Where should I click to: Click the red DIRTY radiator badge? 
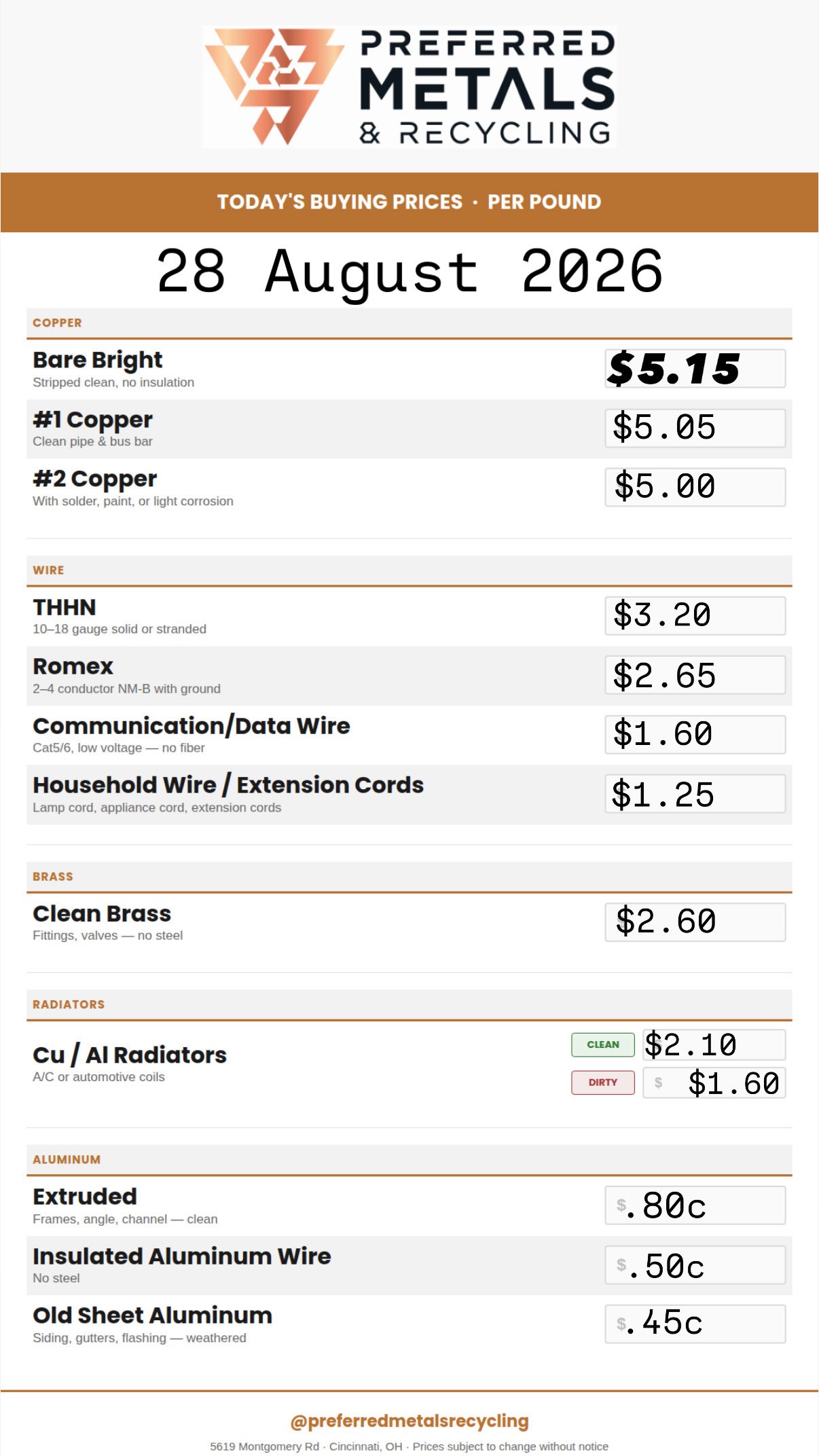(x=603, y=1082)
